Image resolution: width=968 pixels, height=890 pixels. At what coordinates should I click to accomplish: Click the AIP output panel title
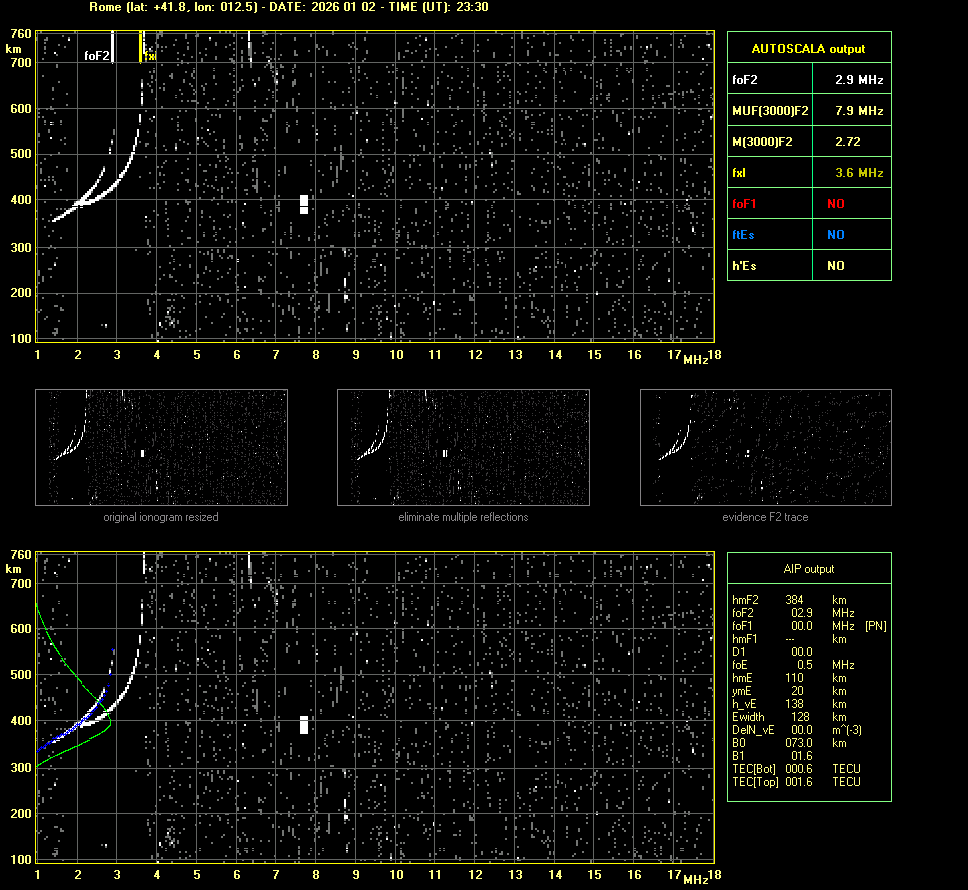(808, 569)
